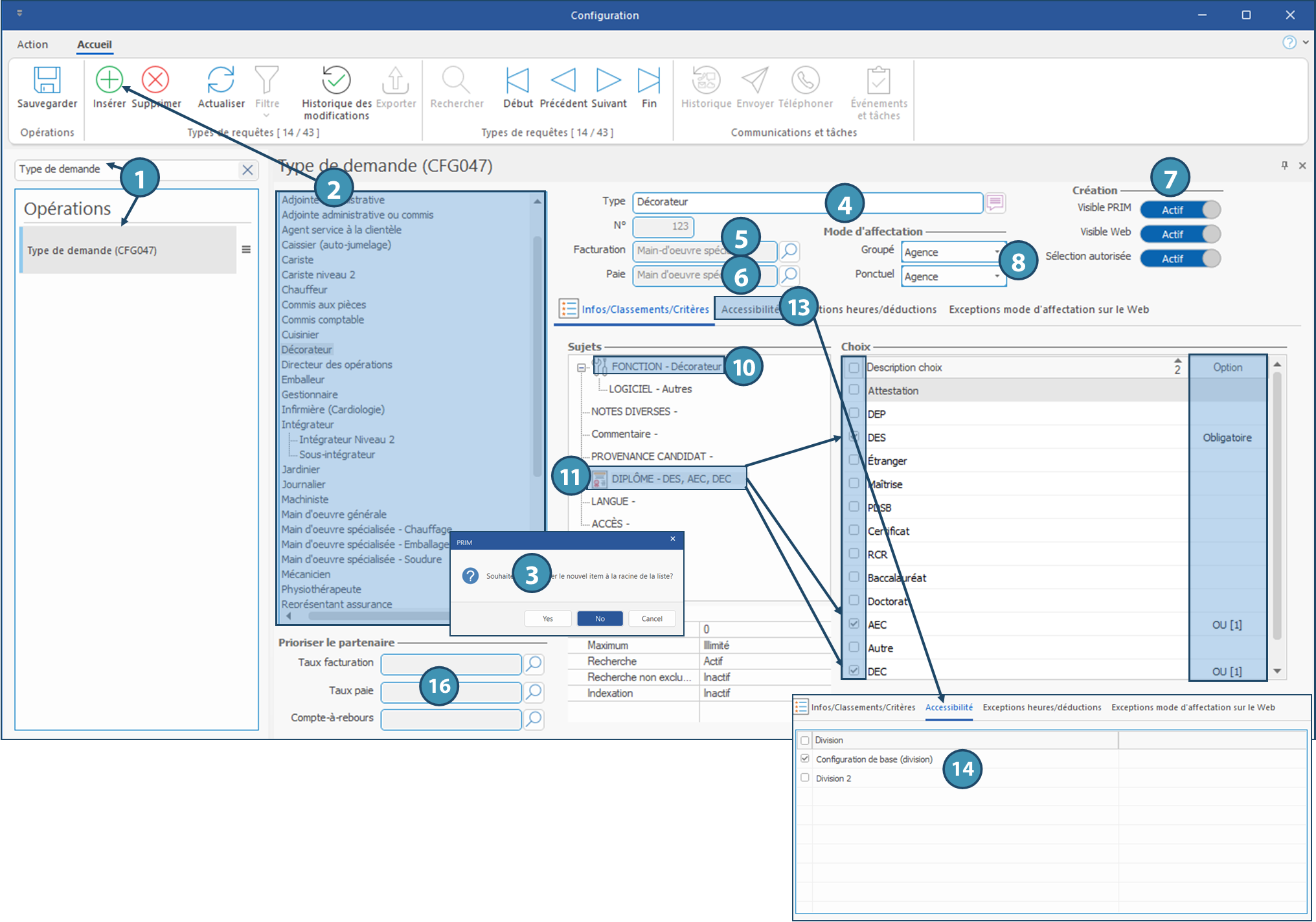Screen dimensions: 1316x922
Task: Open the Ponctuel Agence dropdown
Action: pyautogui.click(x=997, y=276)
